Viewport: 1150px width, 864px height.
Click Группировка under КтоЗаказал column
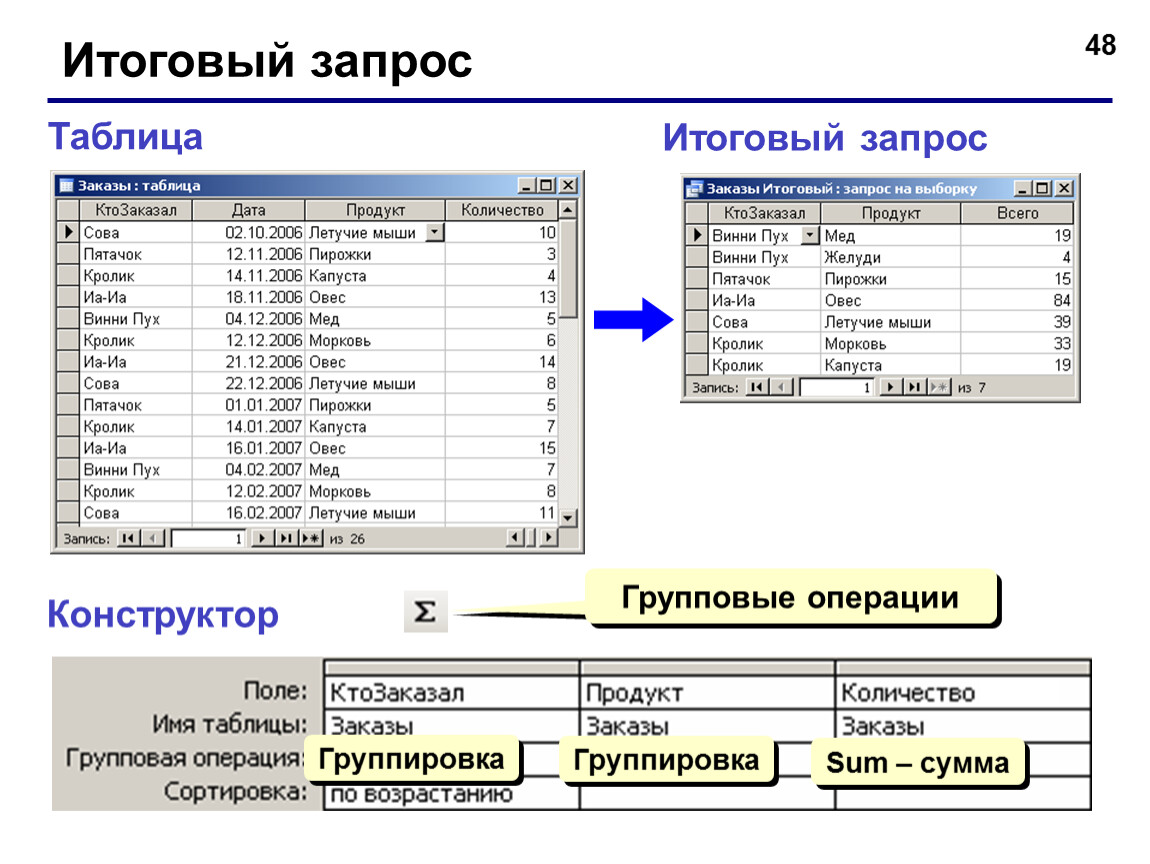(x=411, y=759)
